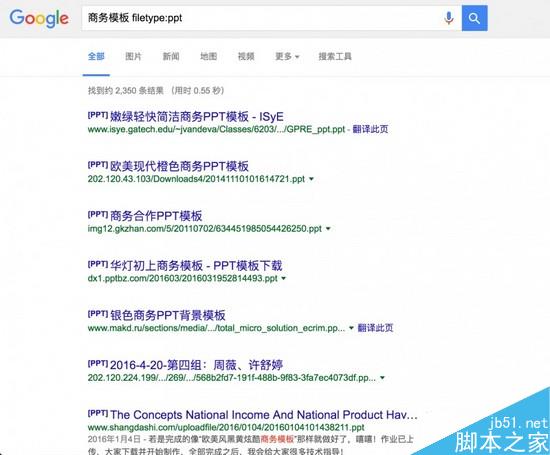Expand the 更多 dropdown menu
The width and height of the screenshot is (550, 455).
(287, 56)
